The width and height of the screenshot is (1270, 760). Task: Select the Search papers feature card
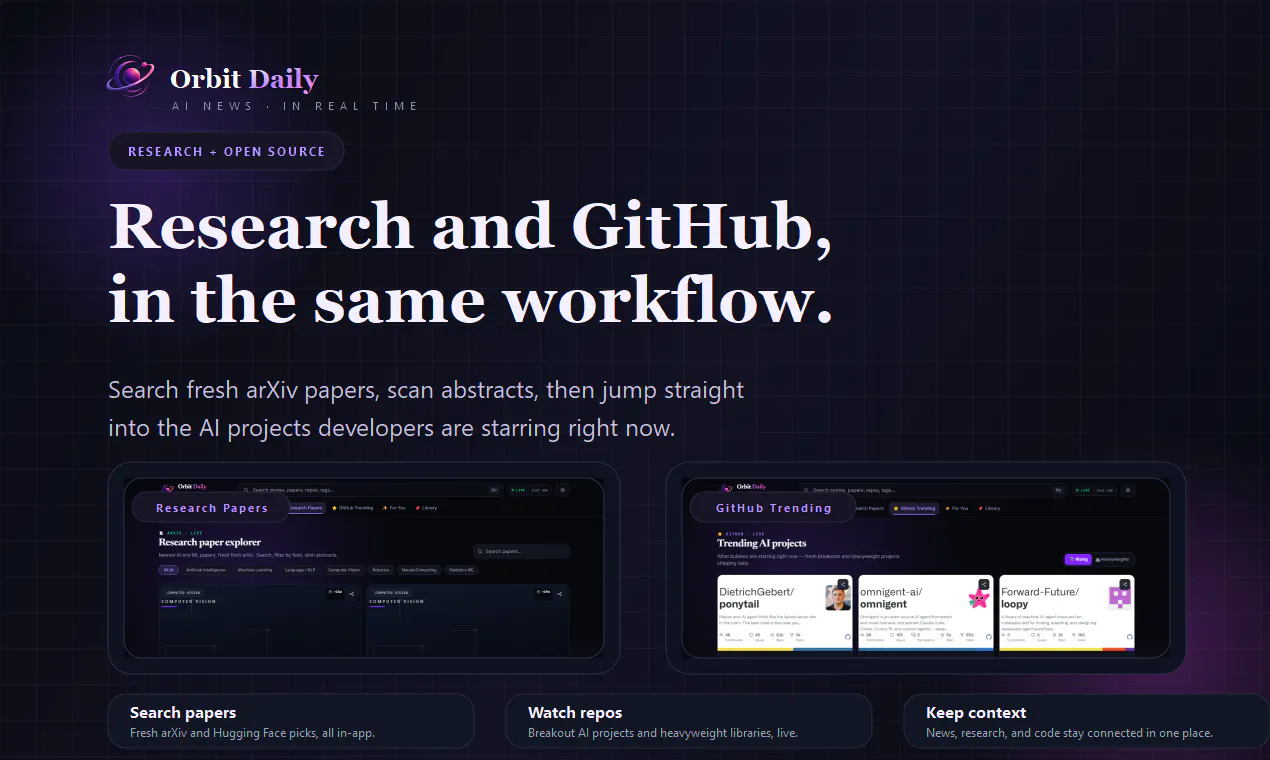point(291,722)
